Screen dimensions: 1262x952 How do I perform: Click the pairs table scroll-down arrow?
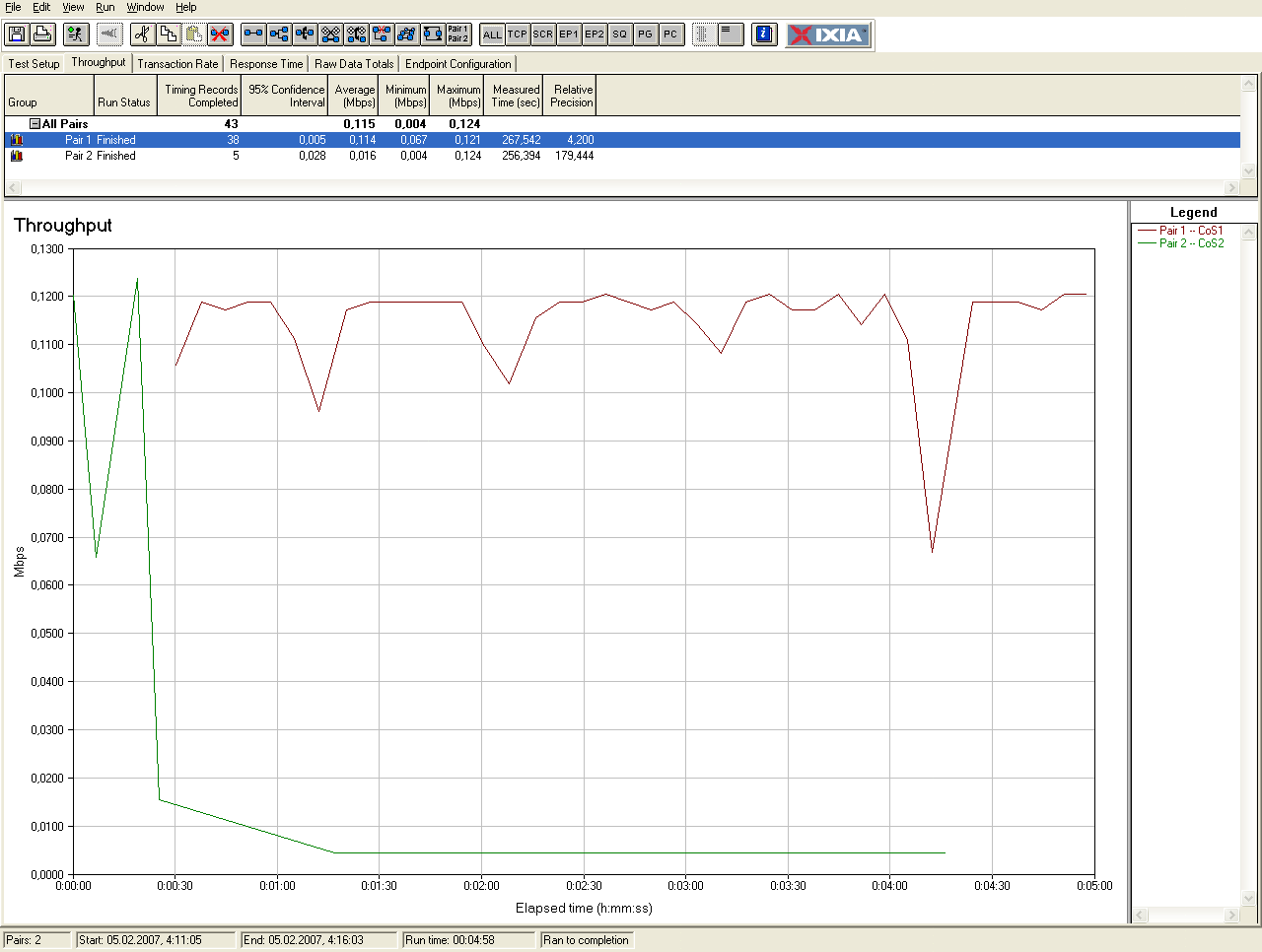[x=1249, y=171]
